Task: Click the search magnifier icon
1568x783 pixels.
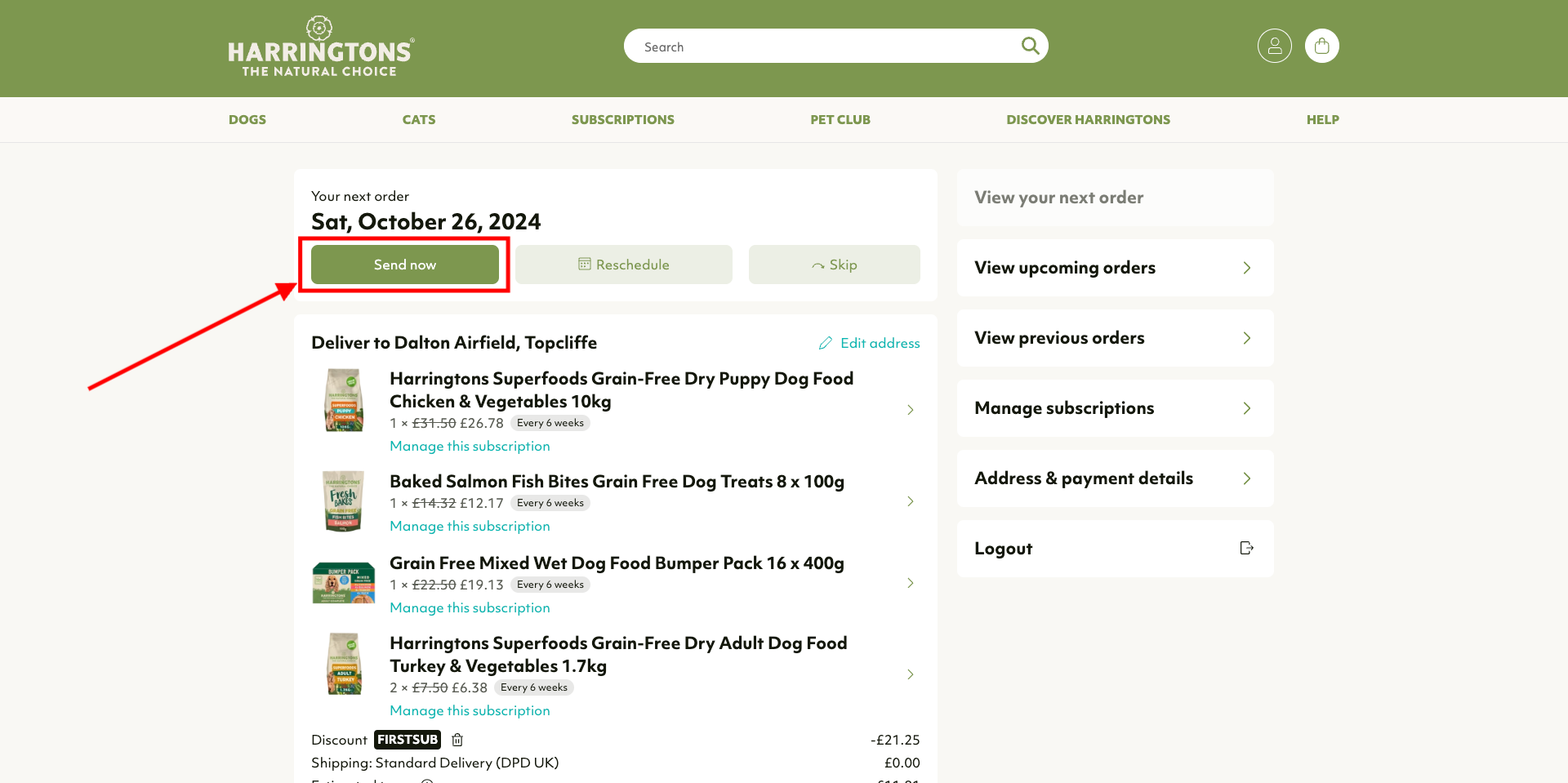Action: [x=1030, y=46]
